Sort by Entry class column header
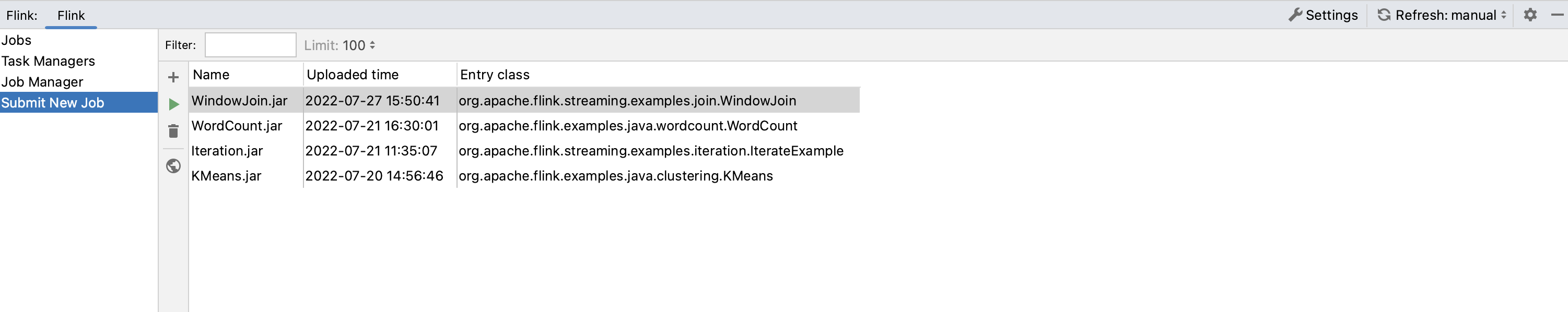1568x312 pixels. pos(494,75)
